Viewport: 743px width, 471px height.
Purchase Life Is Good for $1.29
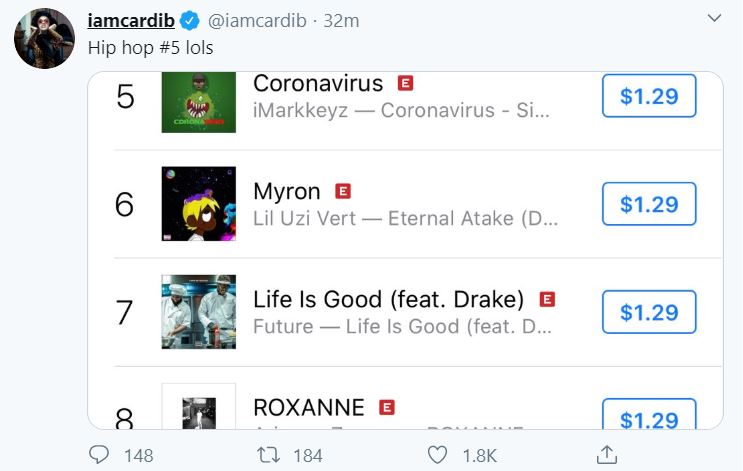[x=649, y=312]
